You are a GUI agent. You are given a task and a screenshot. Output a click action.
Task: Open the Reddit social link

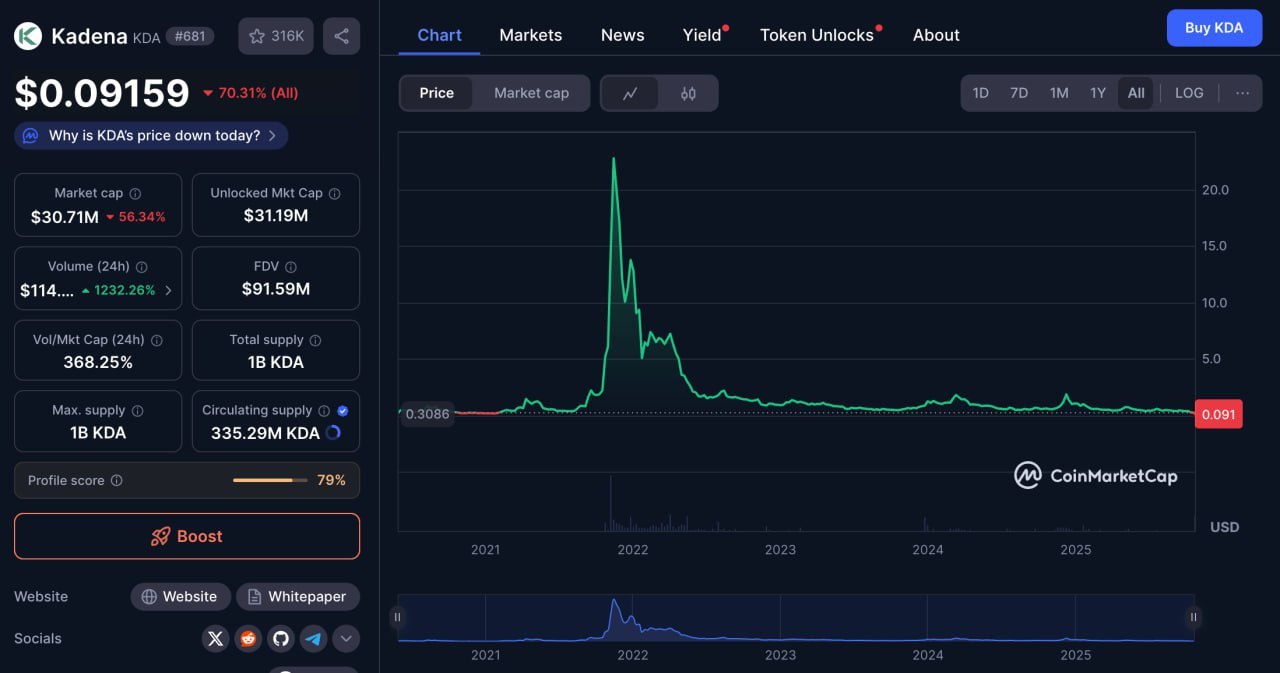tap(248, 638)
